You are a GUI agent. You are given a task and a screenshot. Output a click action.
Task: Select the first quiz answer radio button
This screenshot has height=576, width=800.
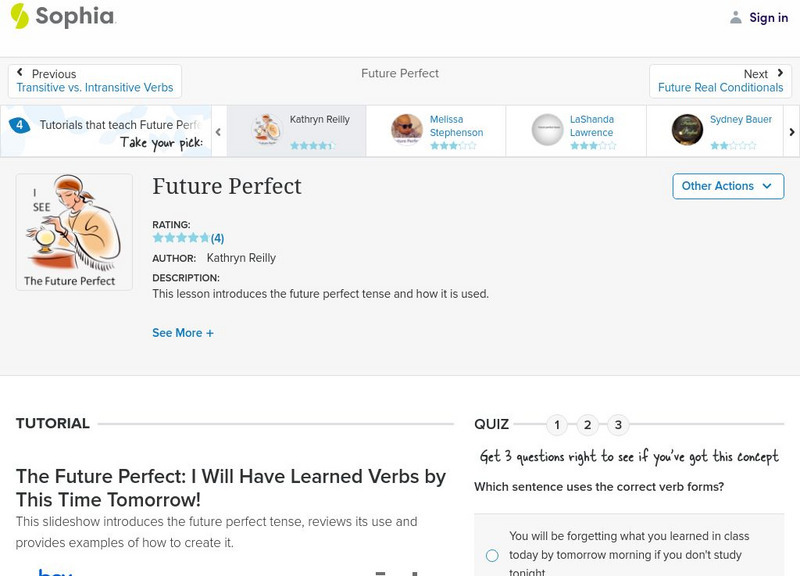pyautogui.click(x=492, y=555)
